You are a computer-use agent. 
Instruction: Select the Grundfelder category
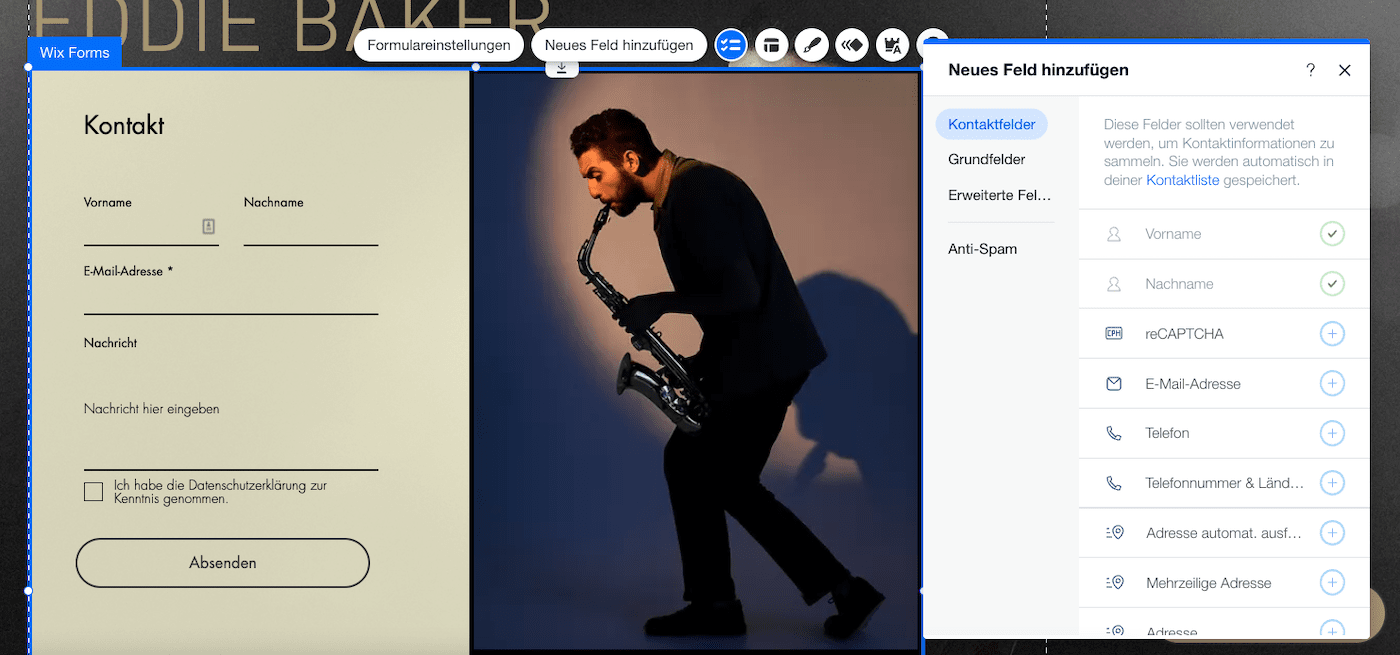987,159
